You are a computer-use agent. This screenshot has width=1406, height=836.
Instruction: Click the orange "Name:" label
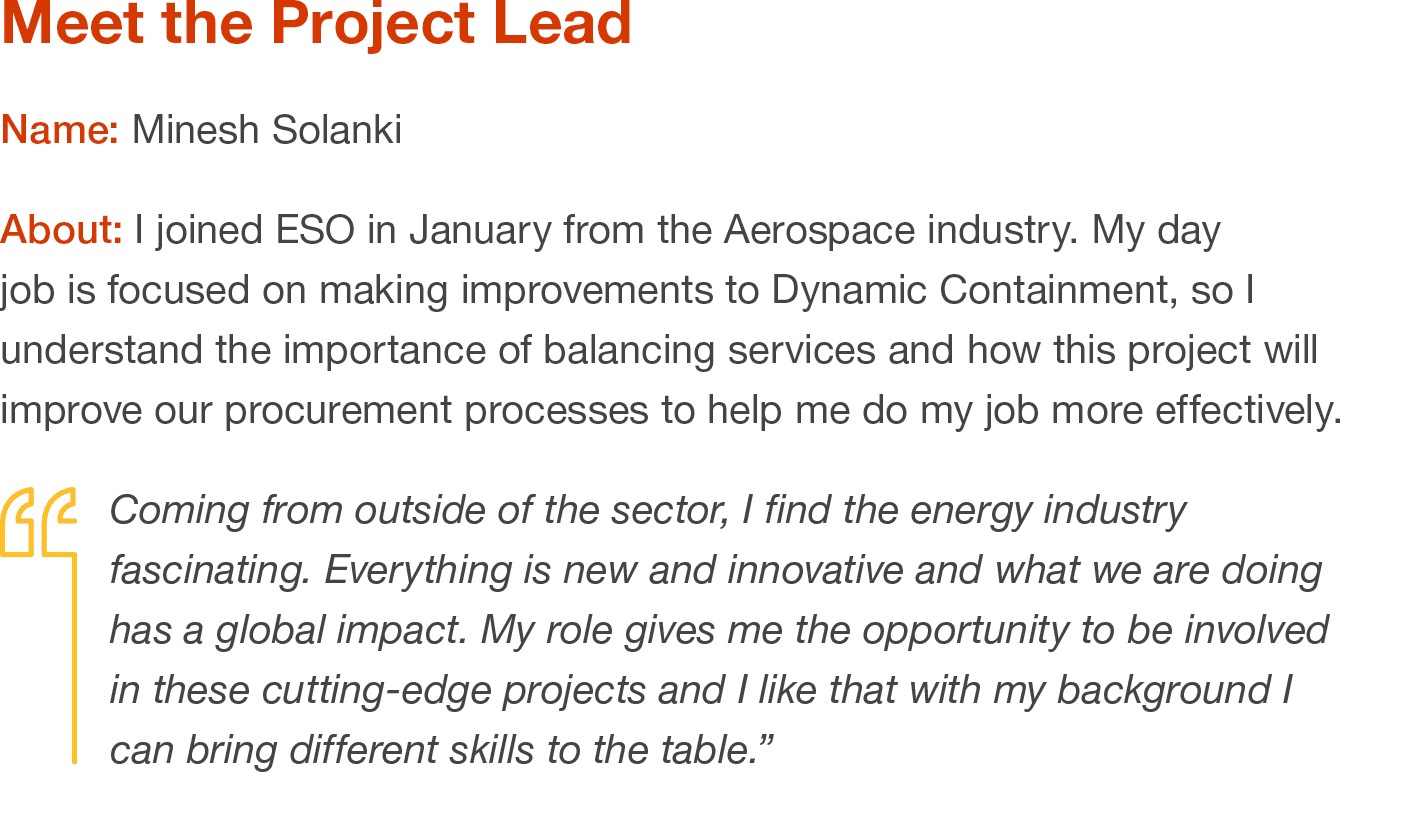click(x=59, y=130)
